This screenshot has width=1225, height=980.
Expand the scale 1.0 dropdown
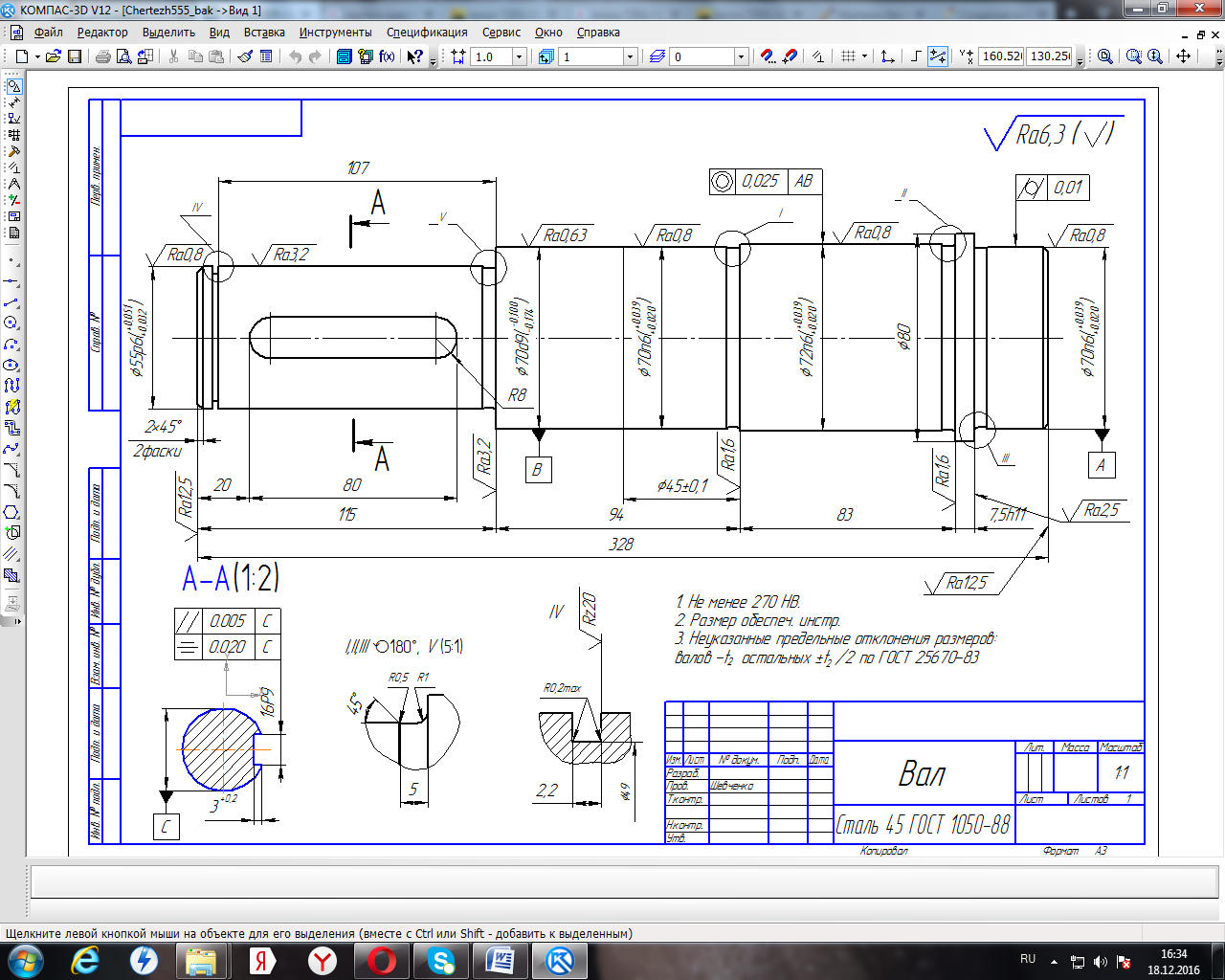(x=520, y=56)
